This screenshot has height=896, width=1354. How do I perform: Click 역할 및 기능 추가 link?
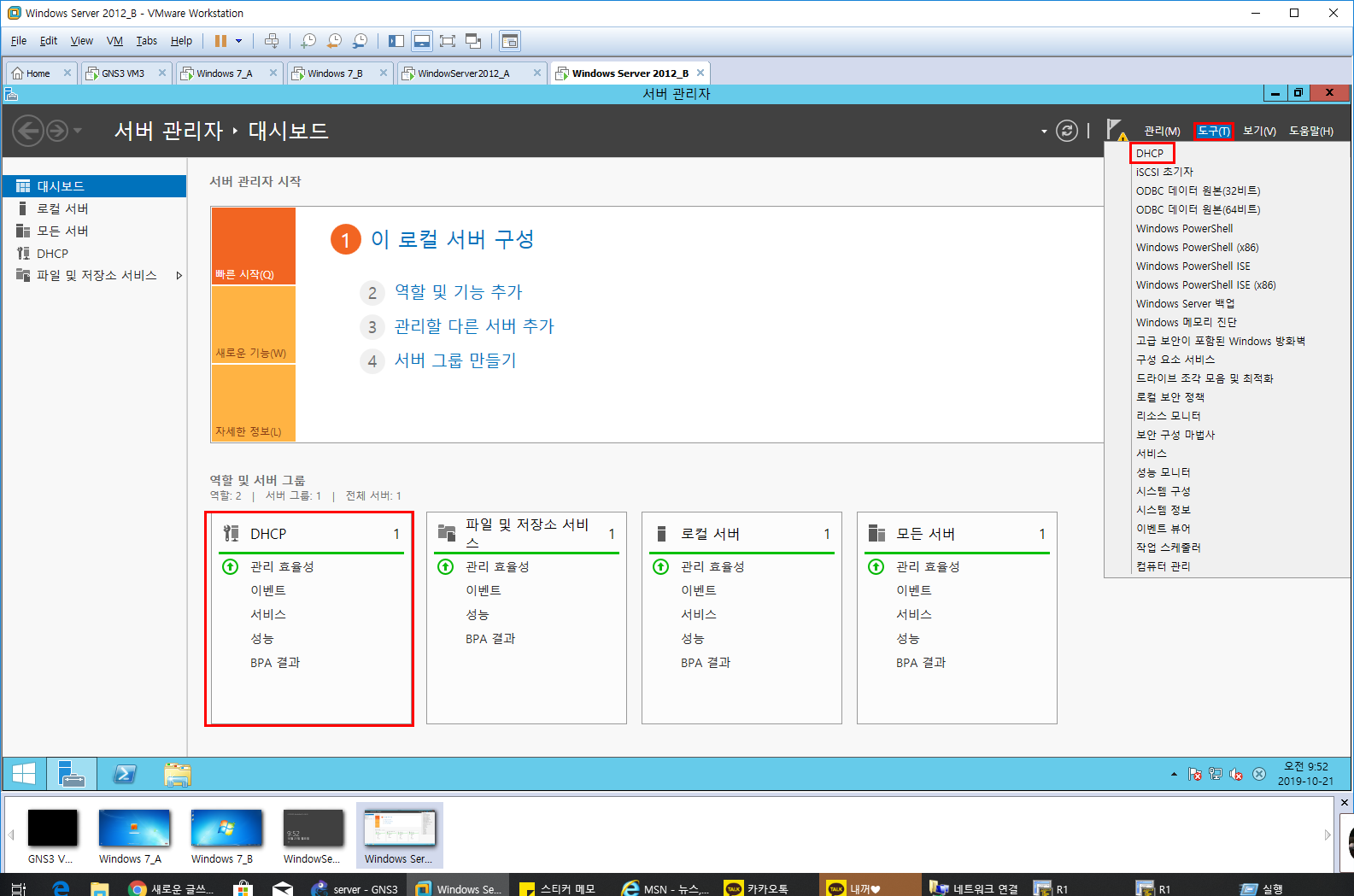pyautogui.click(x=458, y=292)
